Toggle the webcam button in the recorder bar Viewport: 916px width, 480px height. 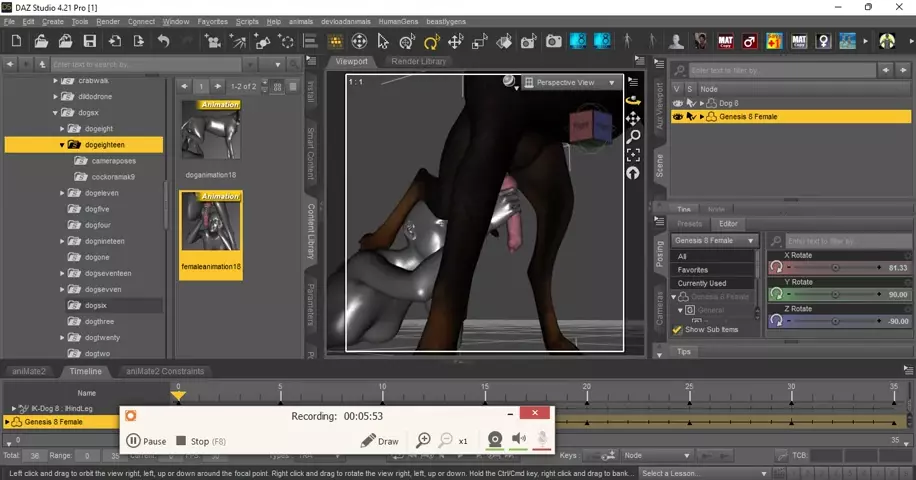pyautogui.click(x=494, y=440)
